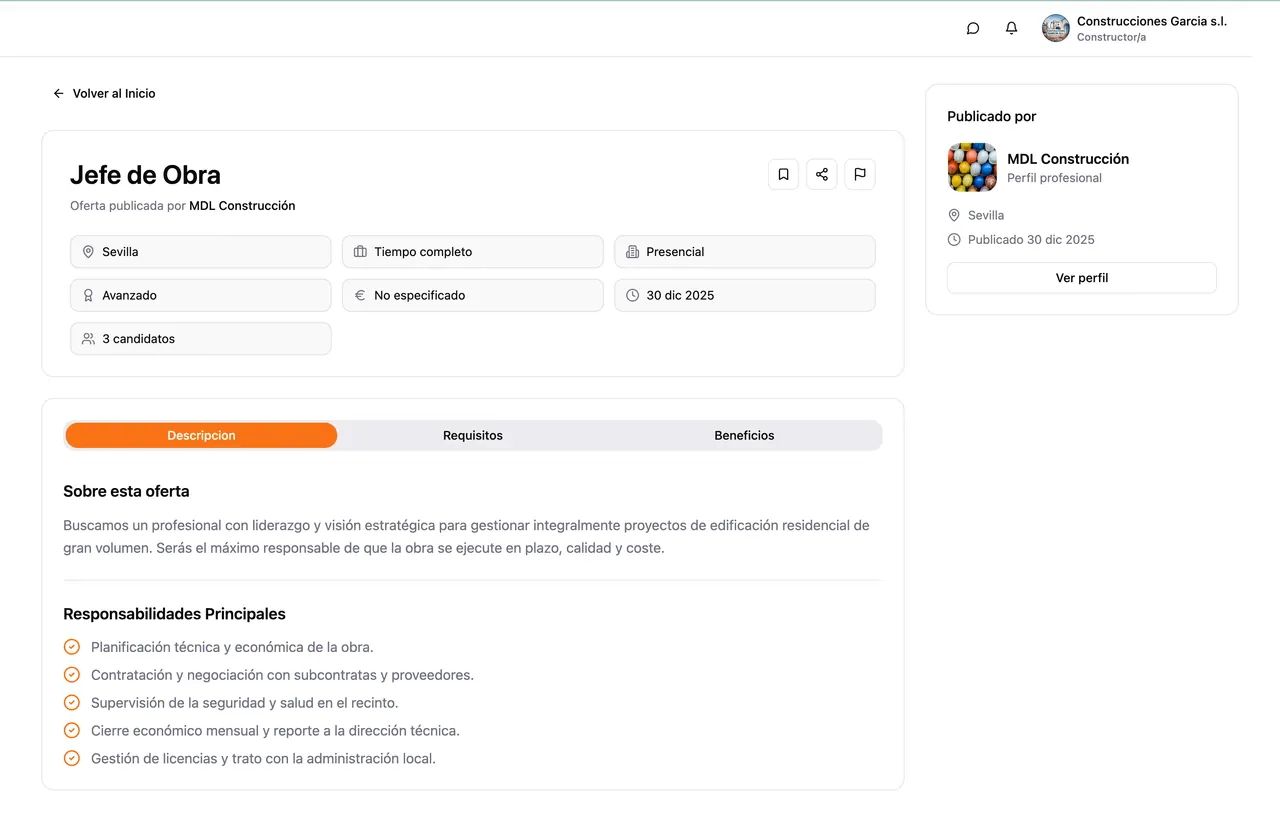Click Volver al Inicio link
Screen dimensions: 1280x838
(114, 93)
